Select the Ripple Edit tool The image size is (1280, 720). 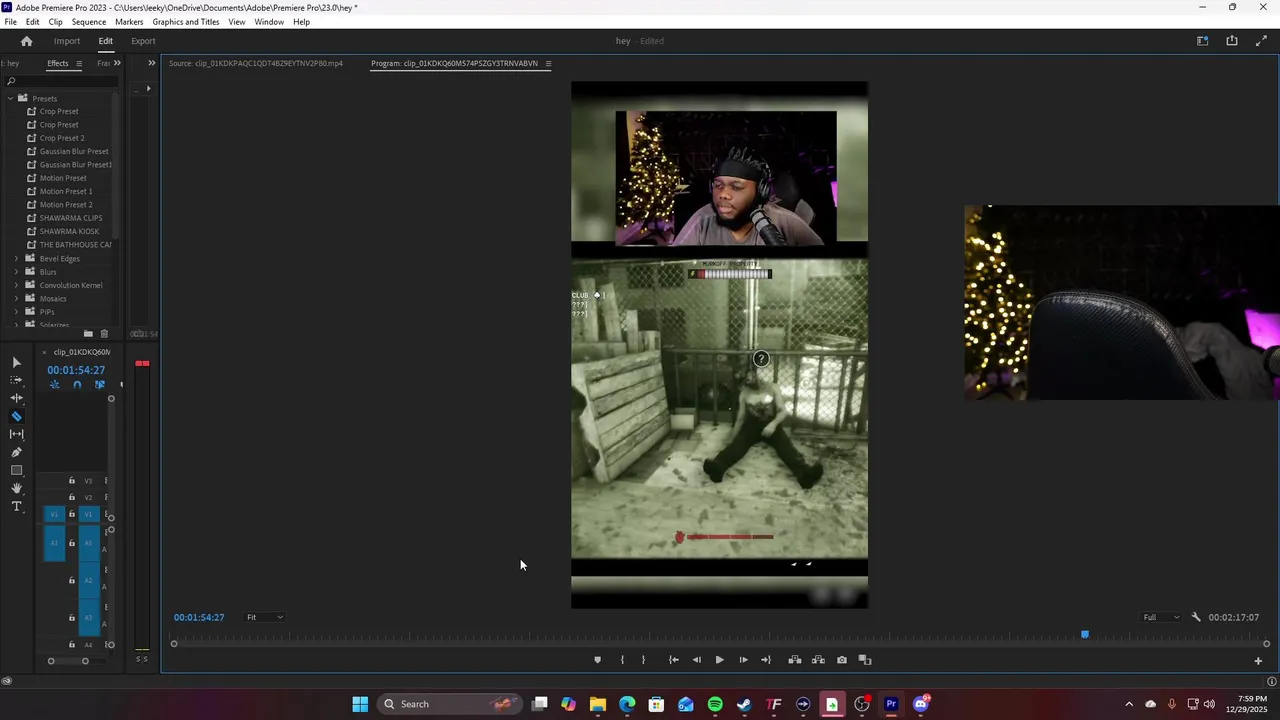point(16,398)
